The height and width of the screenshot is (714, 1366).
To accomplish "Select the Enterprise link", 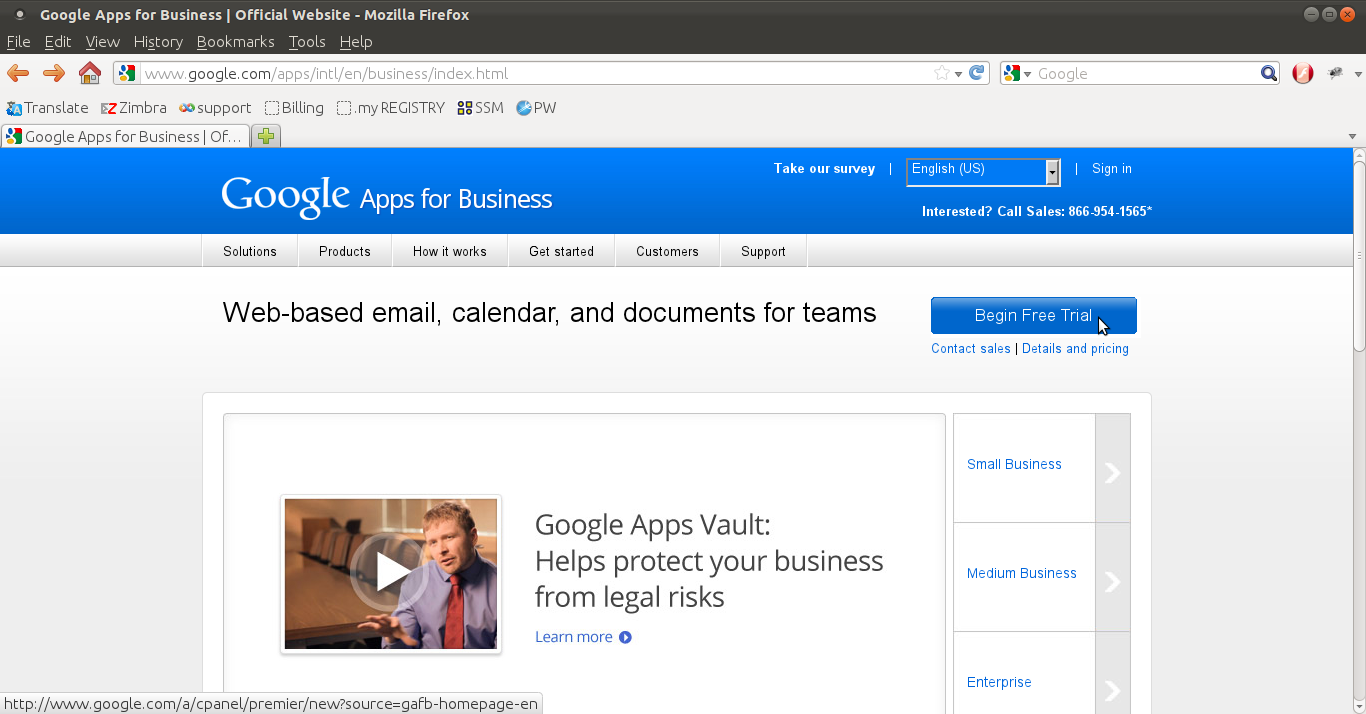I will tap(999, 682).
